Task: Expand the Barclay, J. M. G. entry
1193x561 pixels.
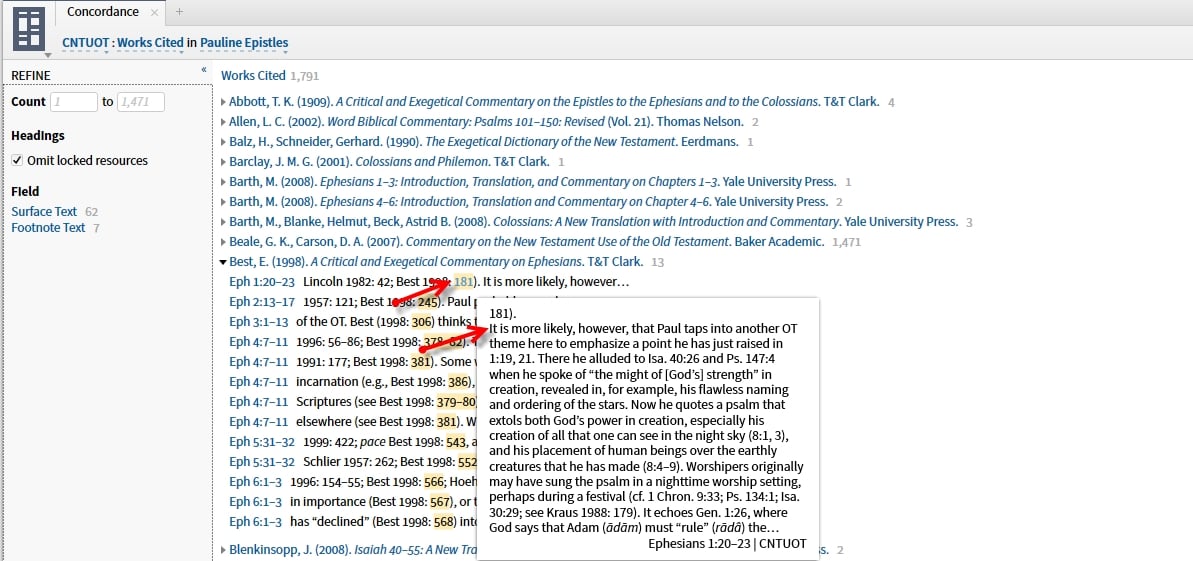Action: coord(223,161)
